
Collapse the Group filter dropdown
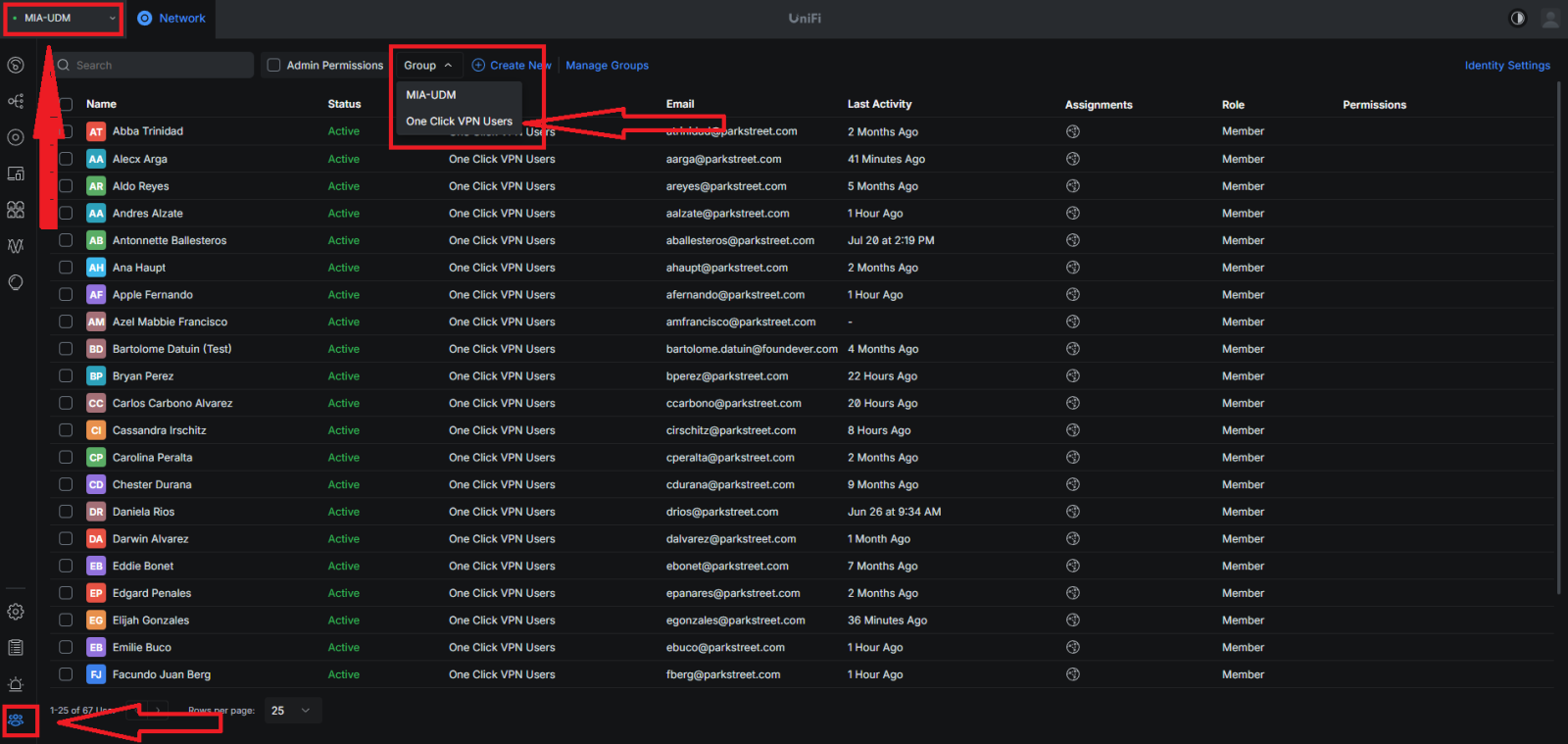pyautogui.click(x=428, y=66)
